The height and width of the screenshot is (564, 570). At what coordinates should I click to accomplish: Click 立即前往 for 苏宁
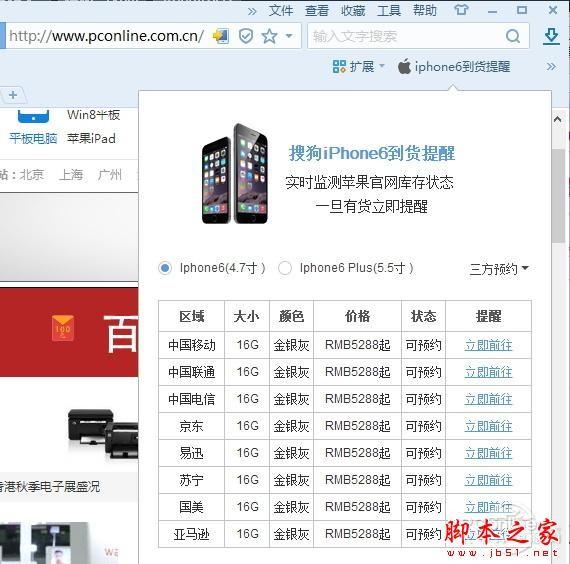[488, 480]
